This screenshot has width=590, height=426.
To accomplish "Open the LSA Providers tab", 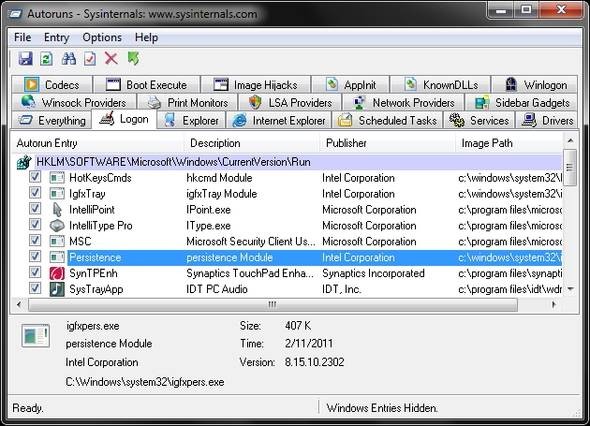I will coord(290,102).
